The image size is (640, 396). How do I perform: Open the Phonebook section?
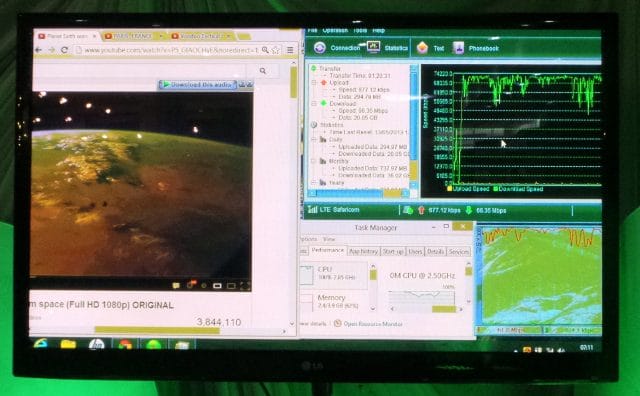click(x=476, y=48)
